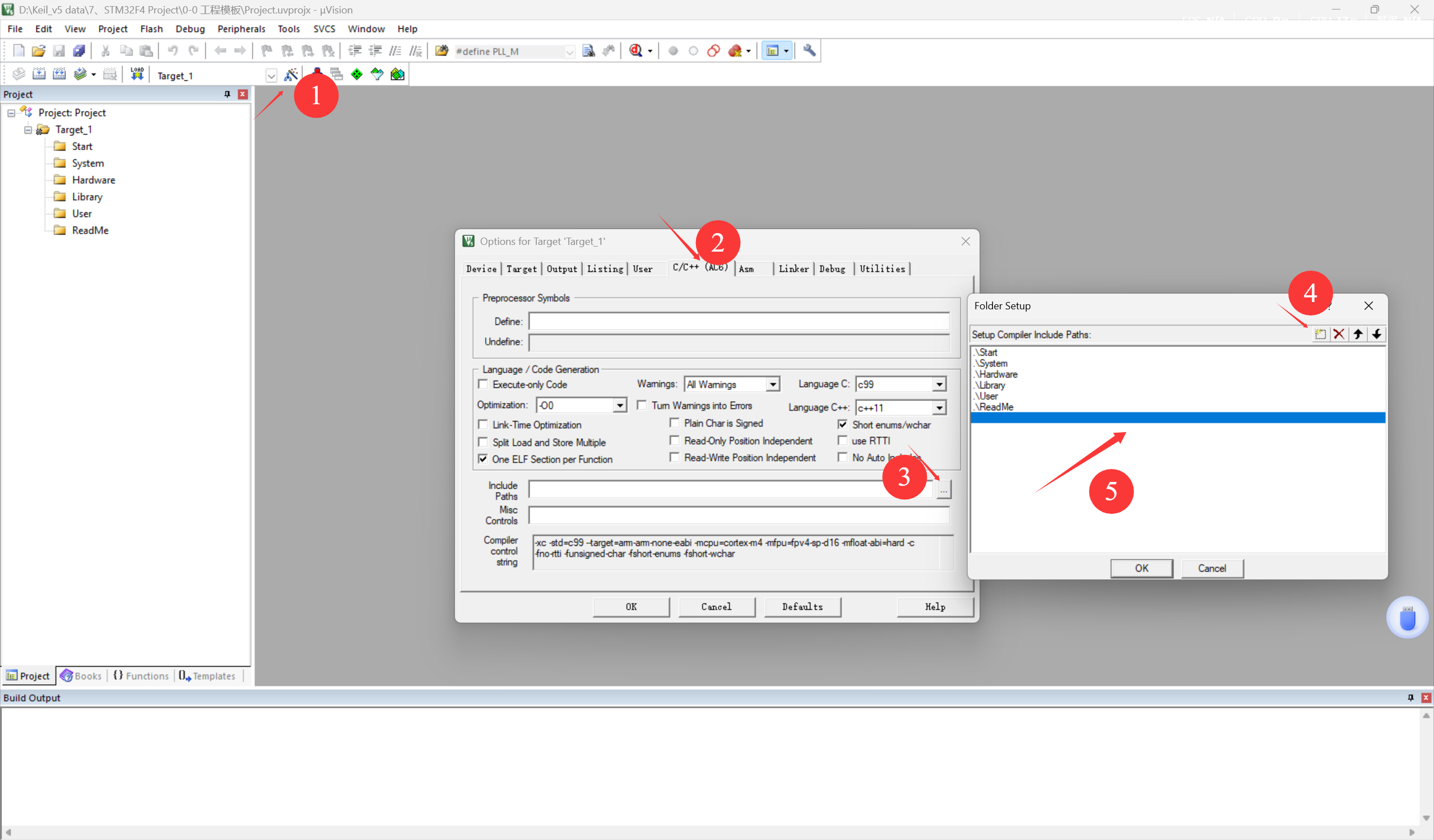The image size is (1434, 840).
Task: Click the Open file folder icon
Action: 38,51
